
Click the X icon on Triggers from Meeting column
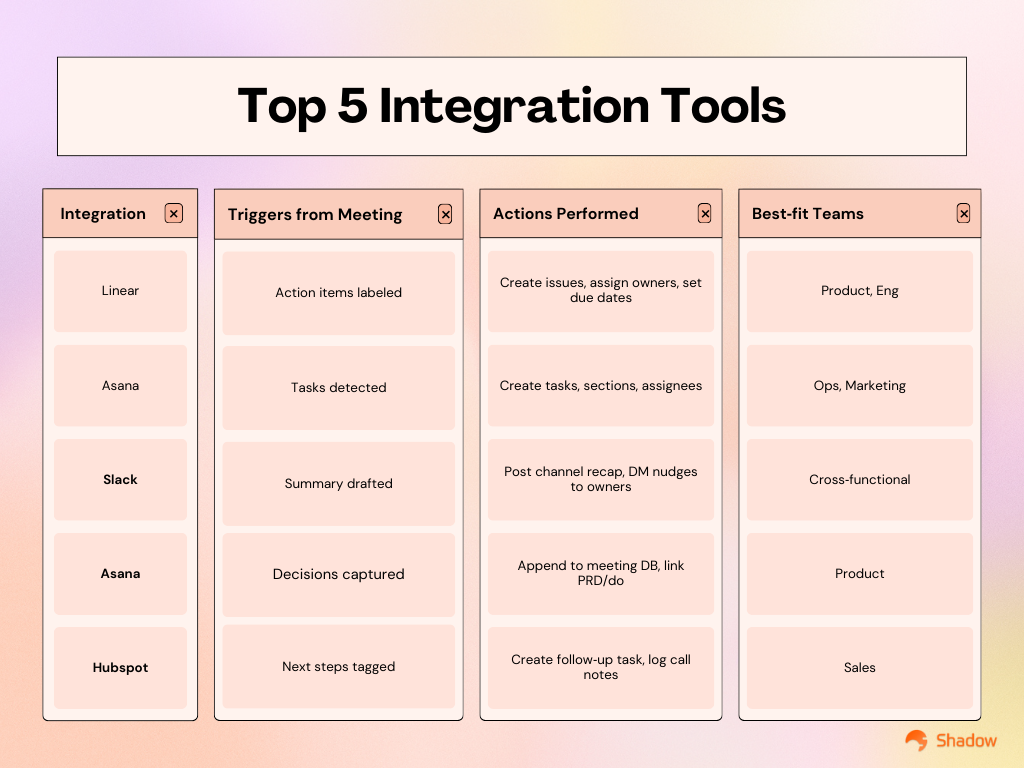(x=445, y=213)
